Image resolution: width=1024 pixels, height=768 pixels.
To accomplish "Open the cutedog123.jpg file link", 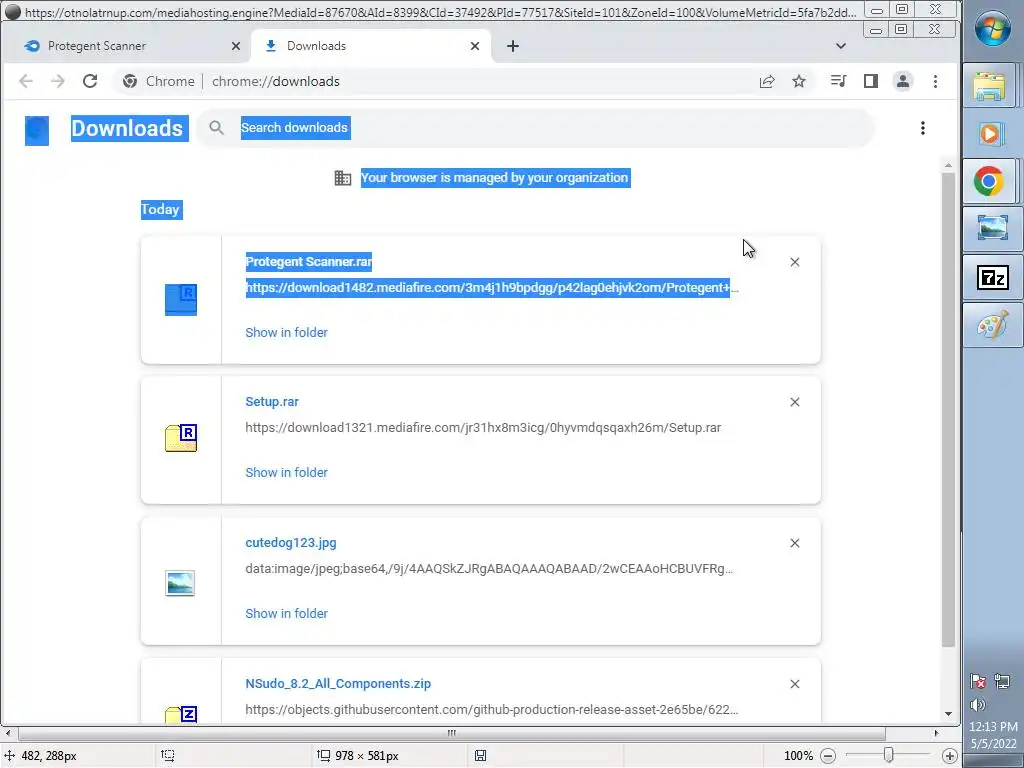I will point(291,543).
